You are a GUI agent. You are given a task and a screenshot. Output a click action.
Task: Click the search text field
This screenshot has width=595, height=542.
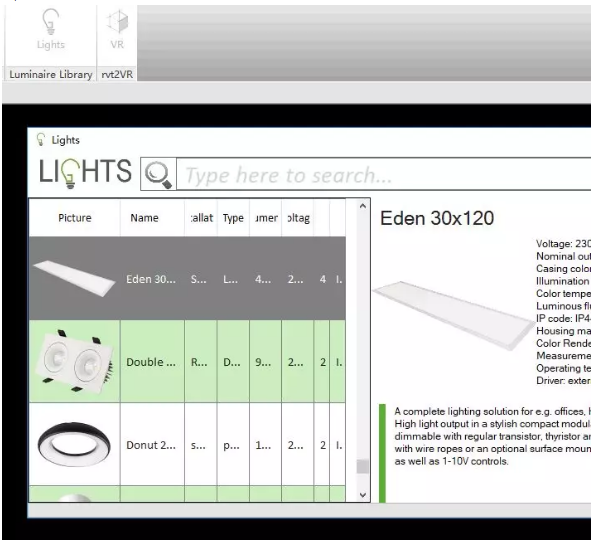point(384,174)
